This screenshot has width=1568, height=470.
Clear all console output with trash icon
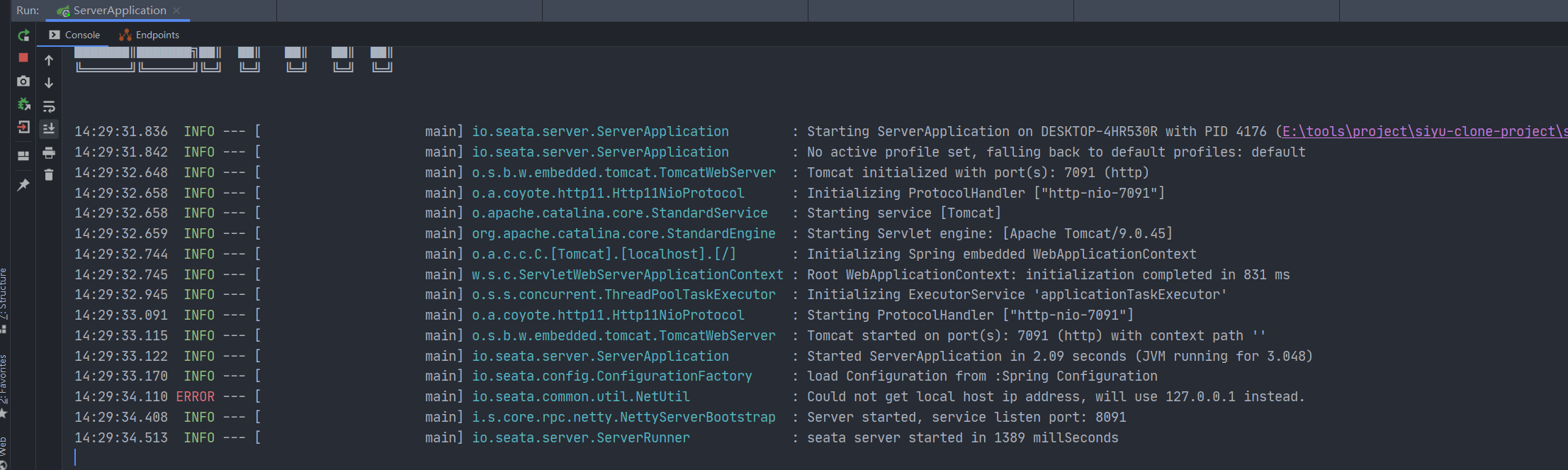pos(49,174)
